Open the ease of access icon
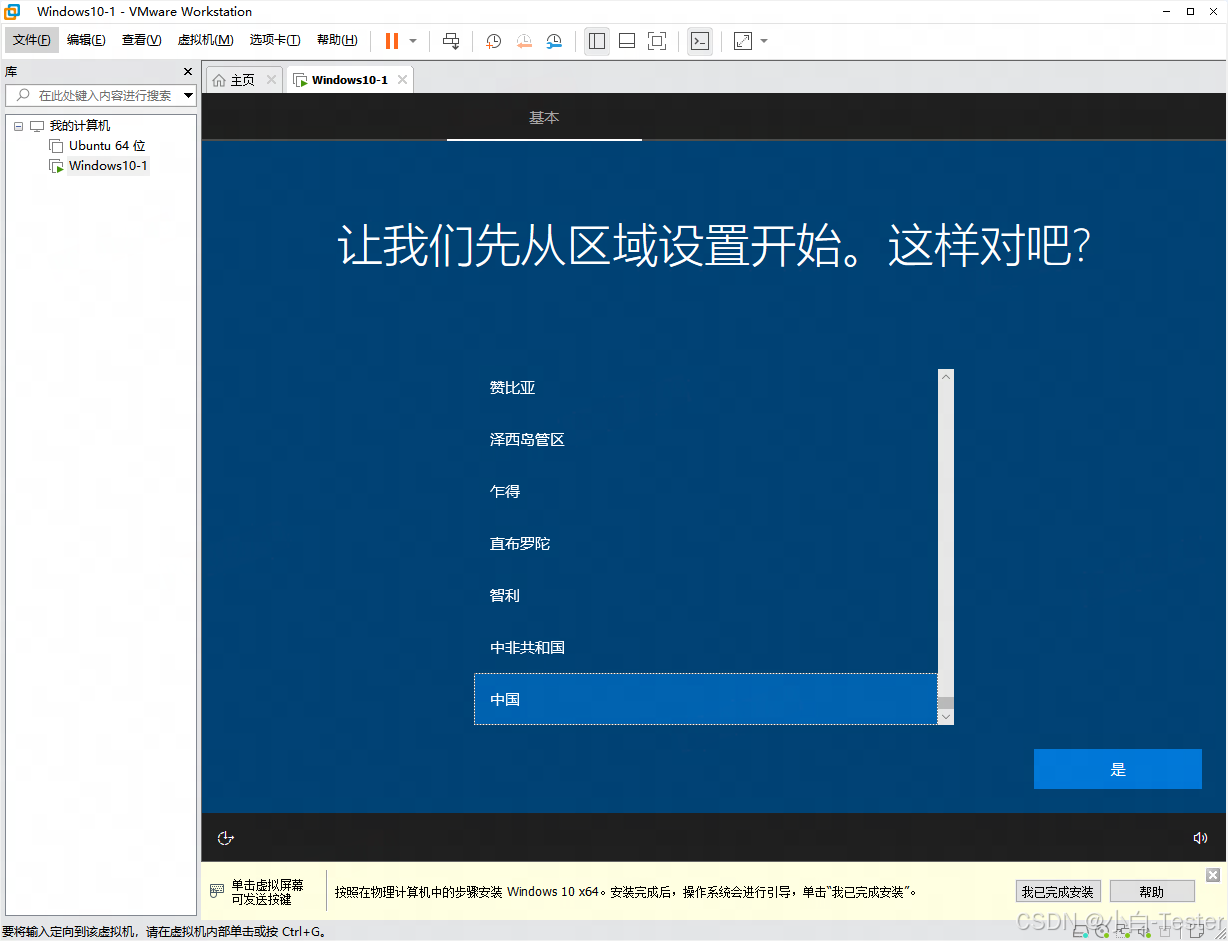Viewport: 1228px width, 941px height. tap(226, 838)
